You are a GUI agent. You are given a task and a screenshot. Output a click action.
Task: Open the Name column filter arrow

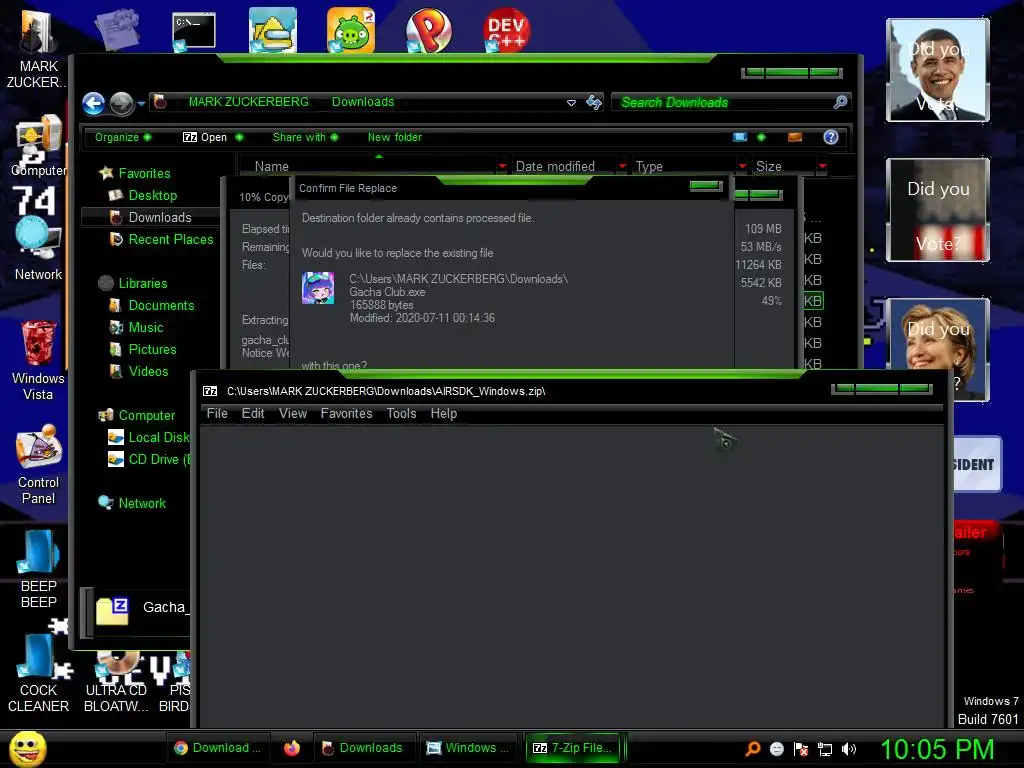[502, 167]
